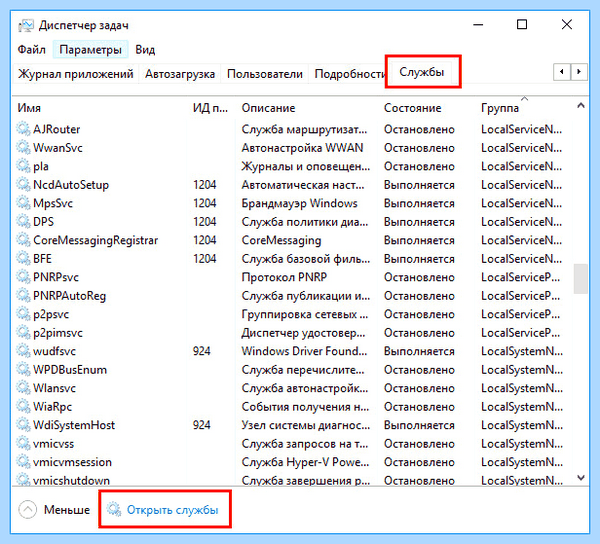Click the scrollbar up arrow
Screen dimensions: 600x544
coord(581,106)
